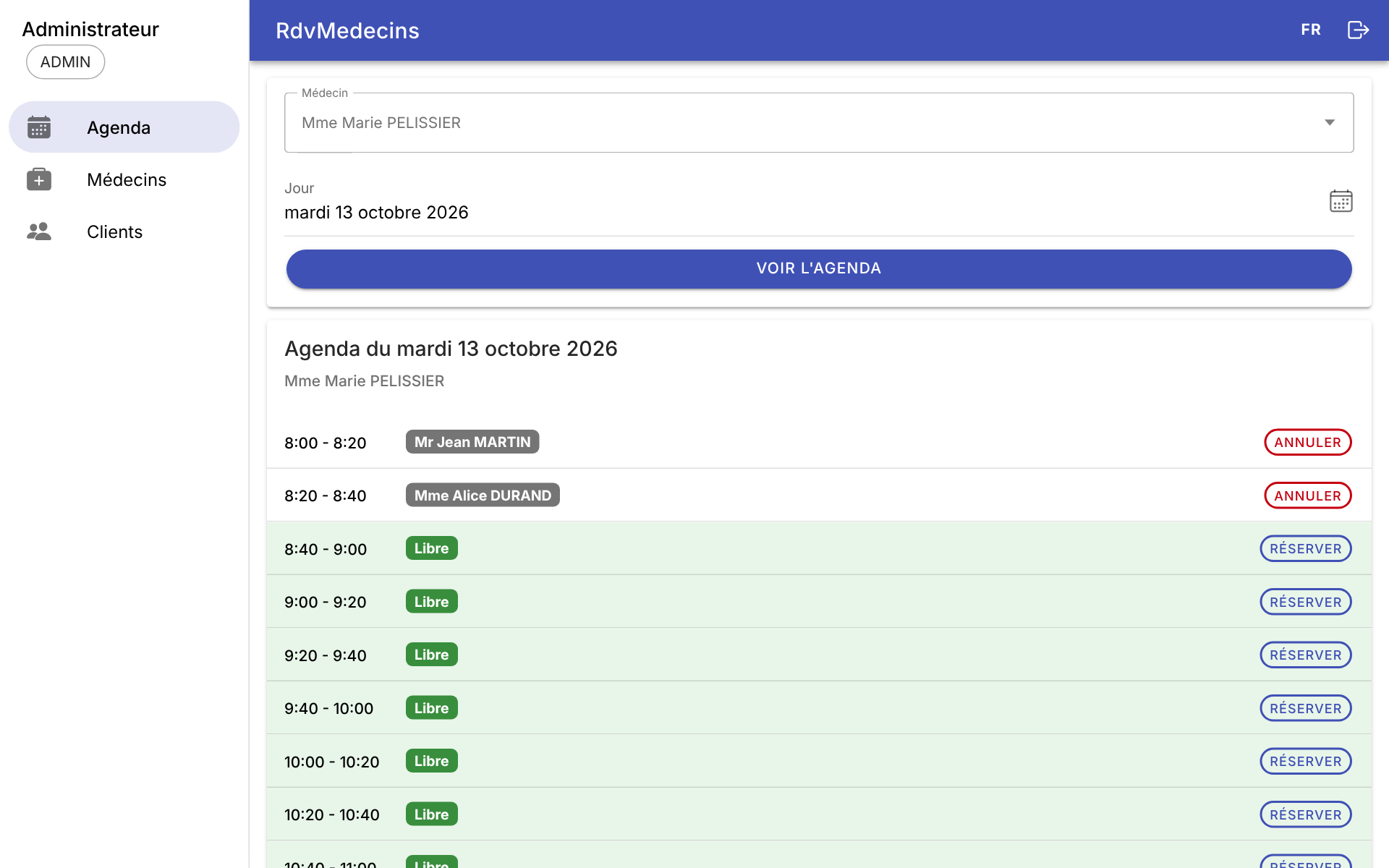Click the Mr Jean MARTIN chip
The image size is (1389, 868).
coord(472,442)
